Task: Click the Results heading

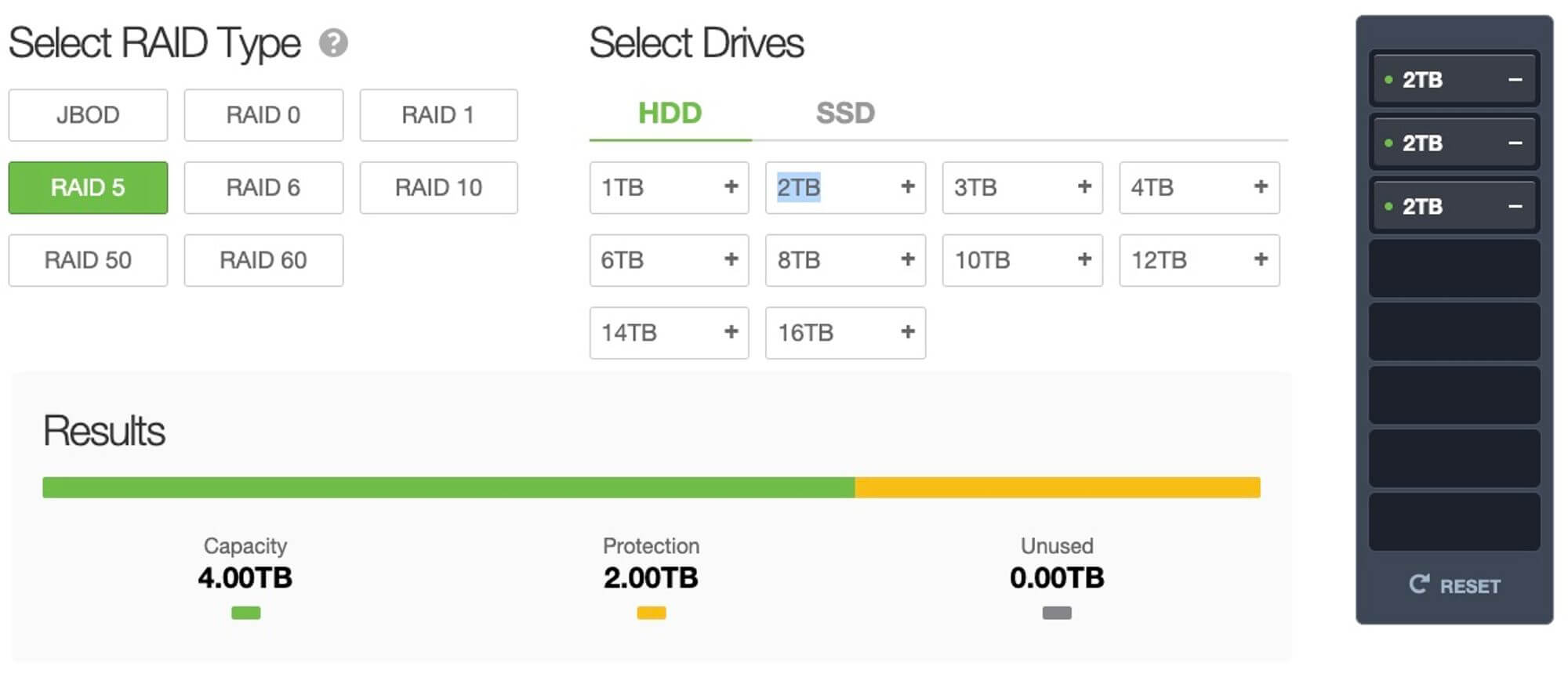Action: click(x=104, y=431)
